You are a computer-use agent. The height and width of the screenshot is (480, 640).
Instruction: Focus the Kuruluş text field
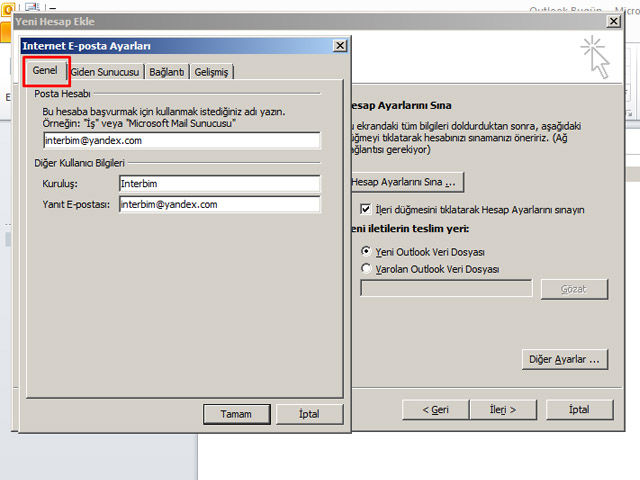(x=218, y=184)
